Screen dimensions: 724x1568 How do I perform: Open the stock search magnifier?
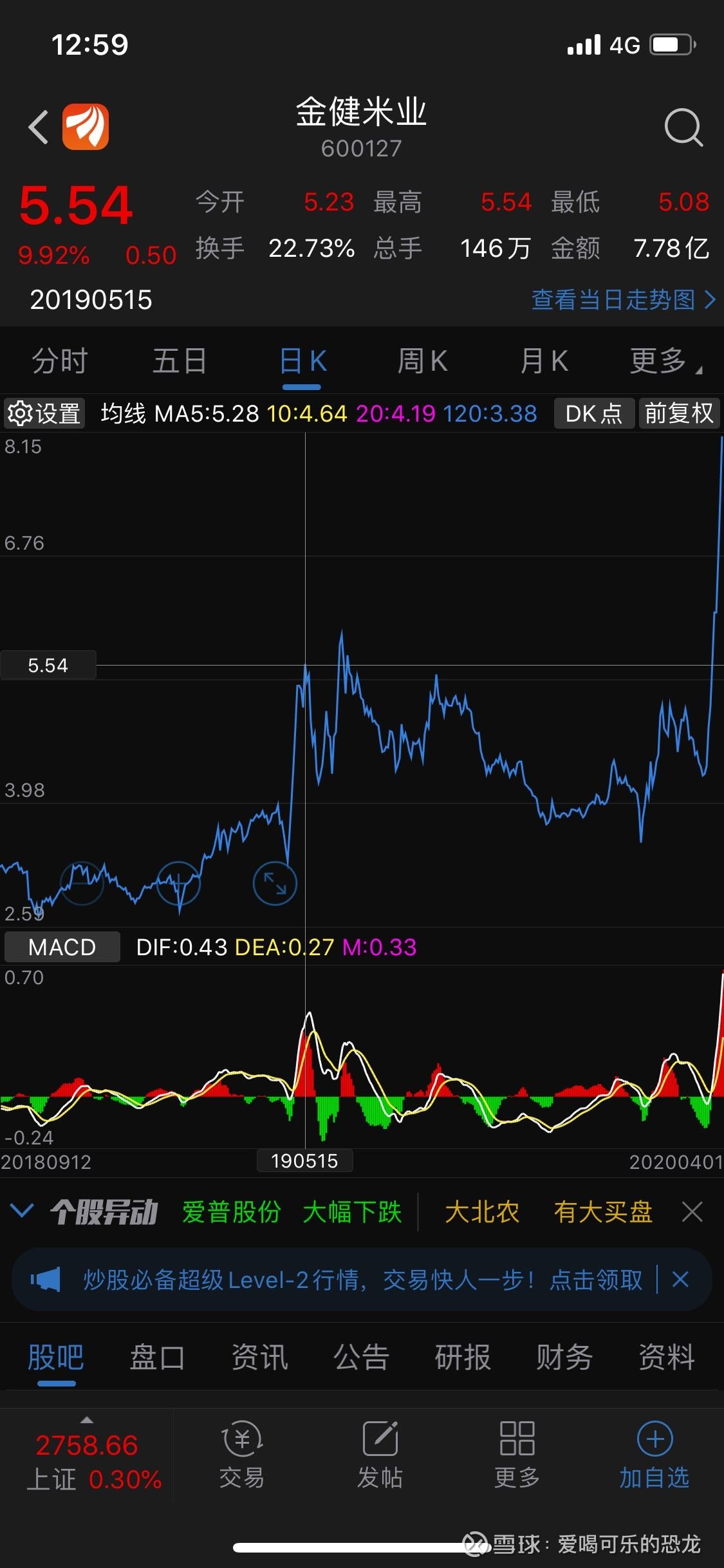683,127
